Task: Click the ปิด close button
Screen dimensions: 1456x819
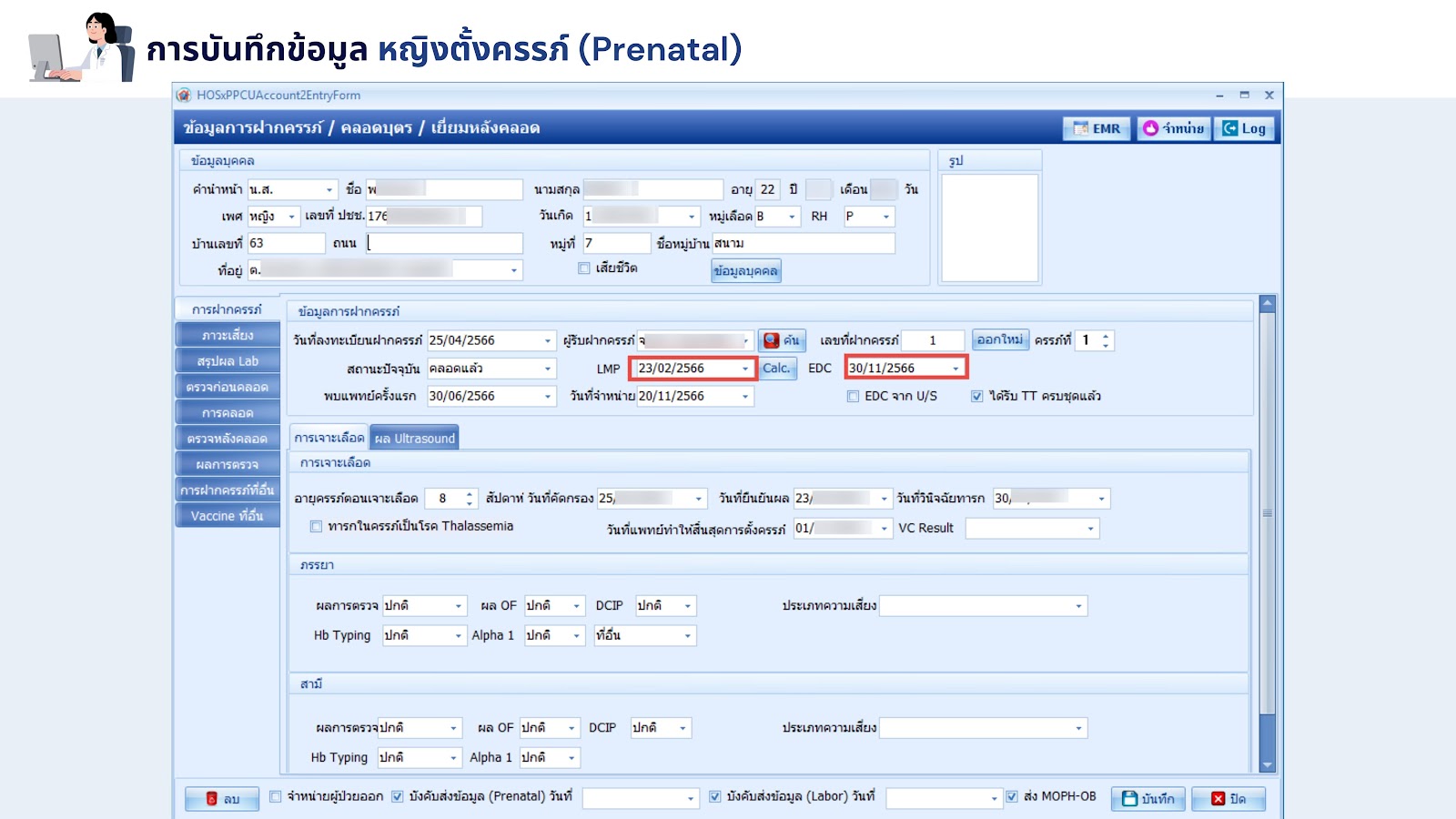Action: (x=1228, y=799)
